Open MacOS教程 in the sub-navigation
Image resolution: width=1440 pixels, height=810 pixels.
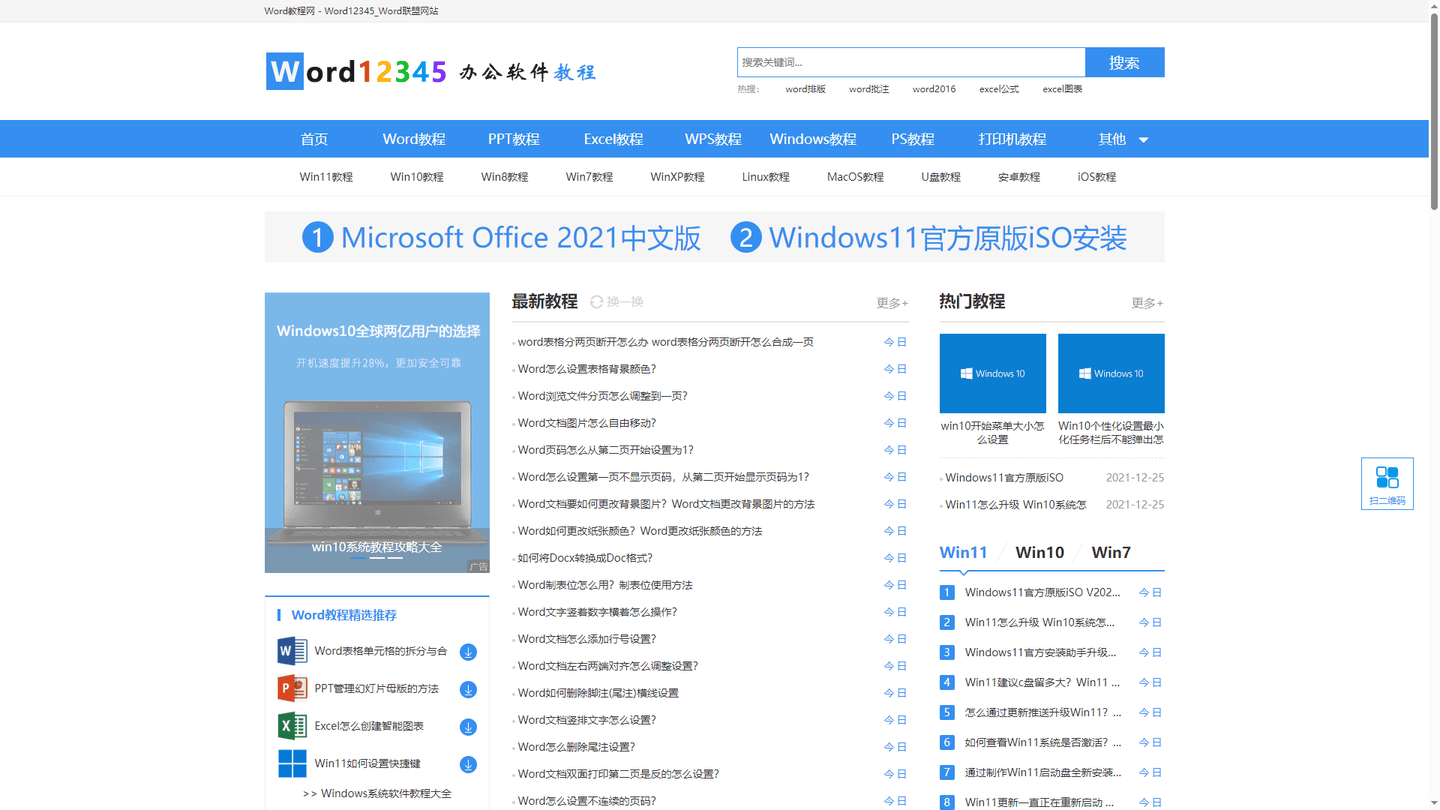click(x=855, y=177)
